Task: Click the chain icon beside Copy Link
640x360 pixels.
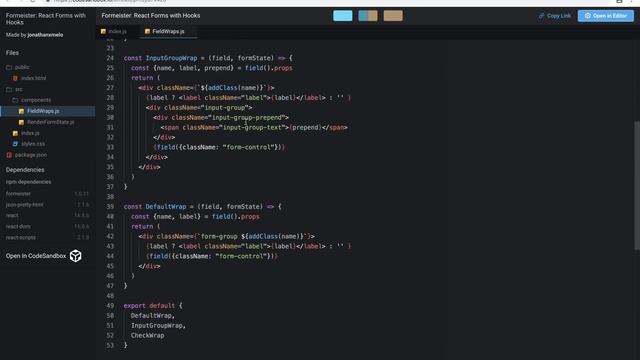Action: click(541, 16)
